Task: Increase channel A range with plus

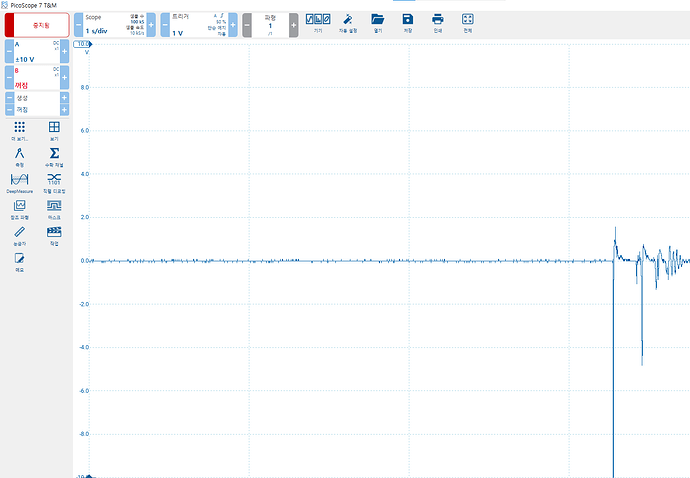Action: point(64,51)
